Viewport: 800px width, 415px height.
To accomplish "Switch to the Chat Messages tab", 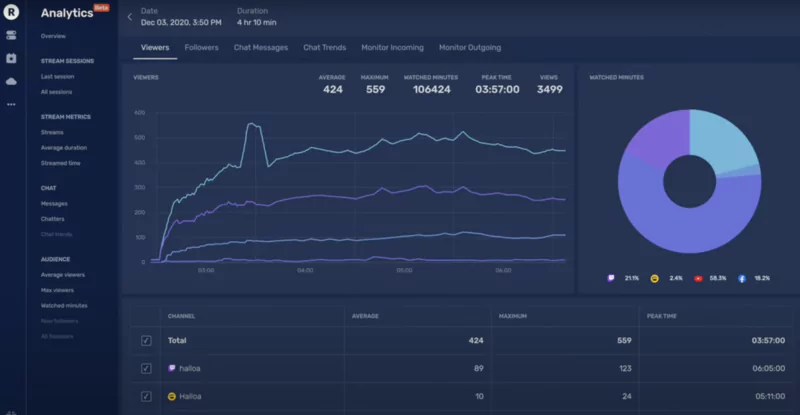I will [261, 47].
